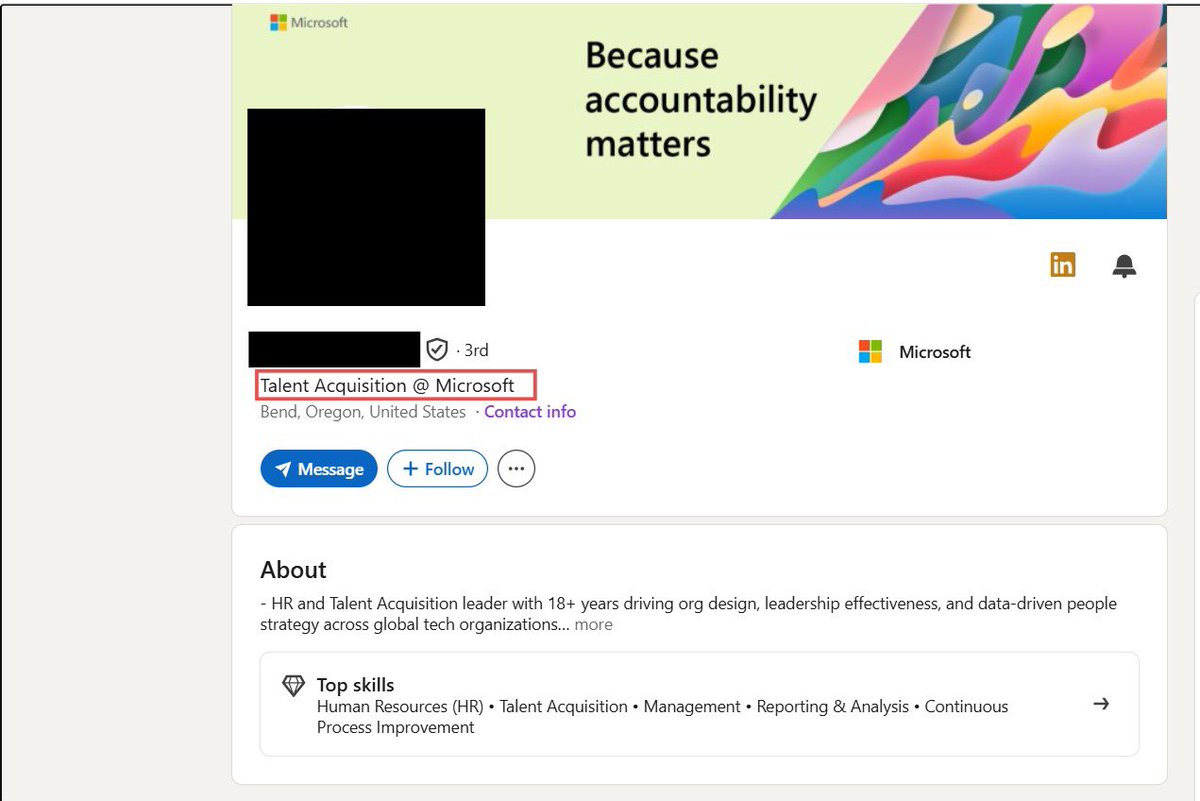Click the diamond Top skills icon
Screen dimensions: 1200x801
(293, 685)
